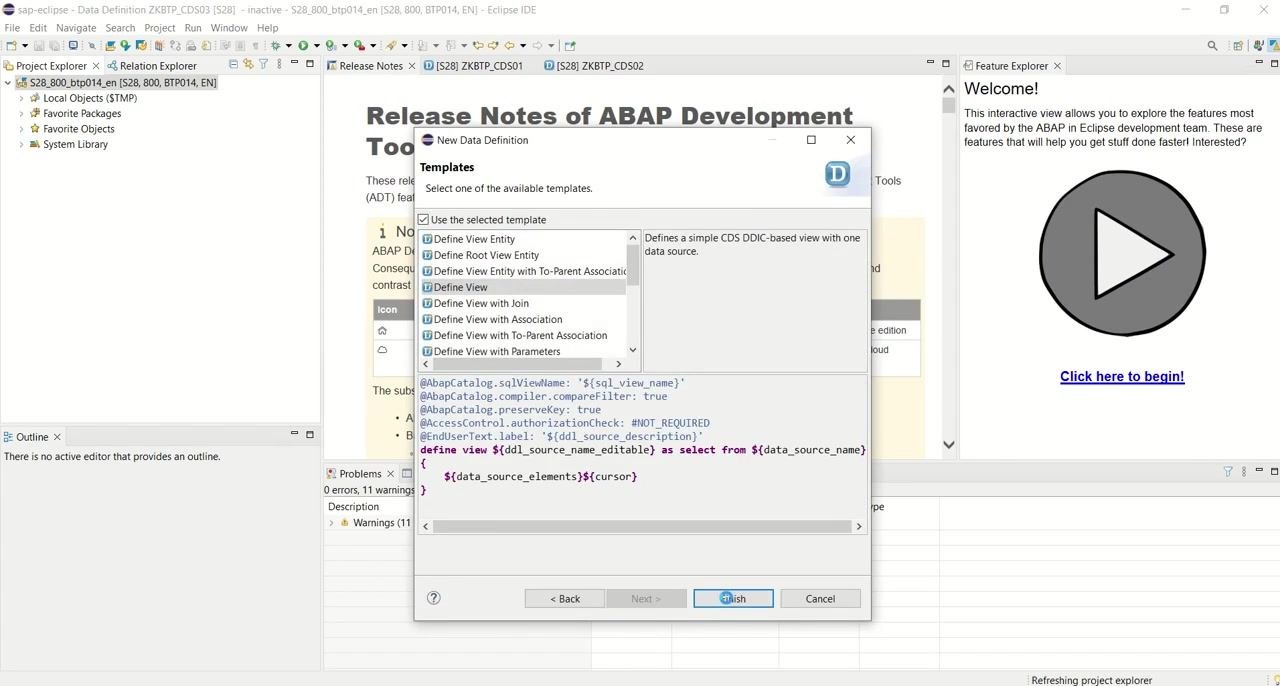Close the Project Explorer view tab

[96, 66]
